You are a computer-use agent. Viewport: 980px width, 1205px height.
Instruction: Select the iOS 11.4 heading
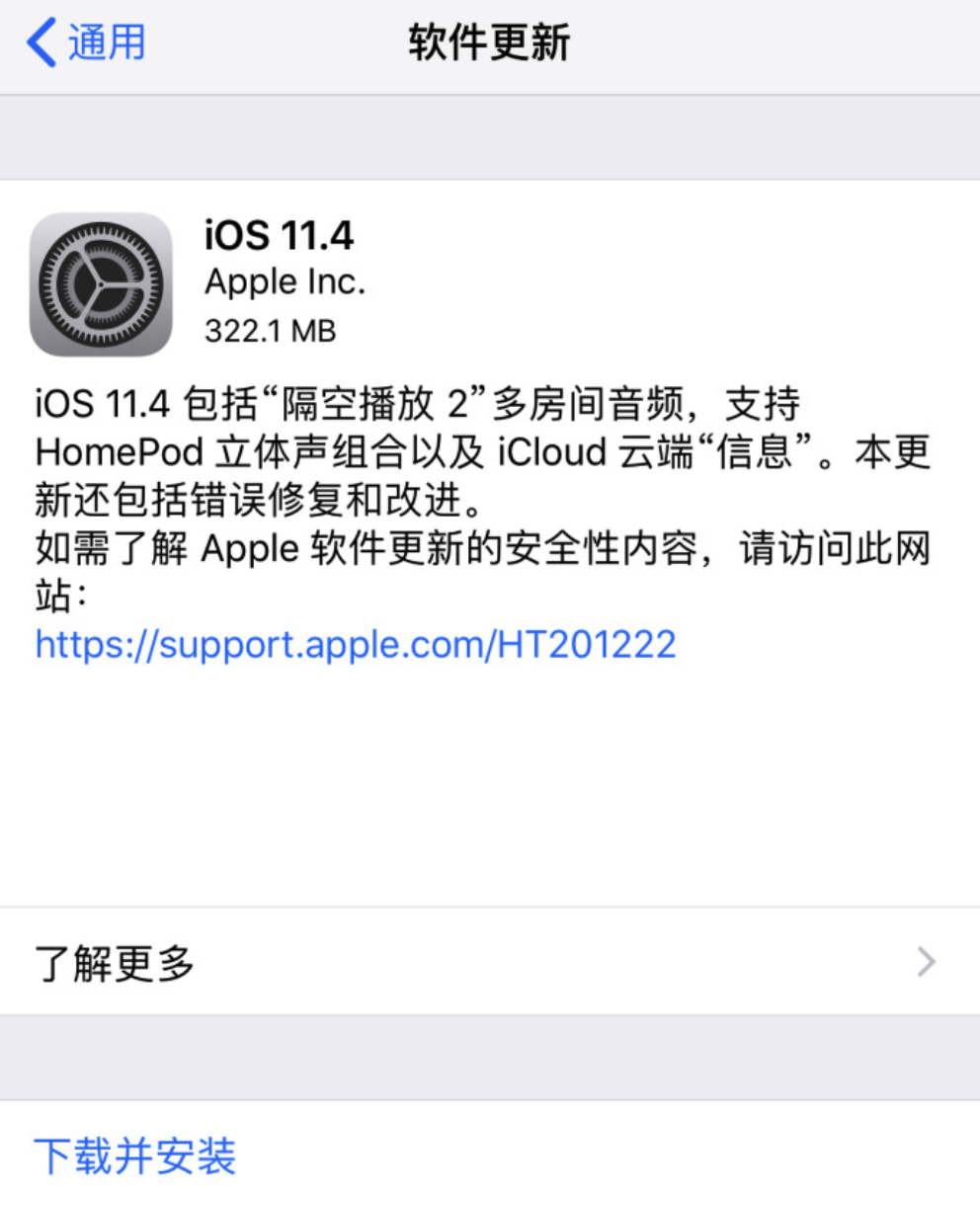pos(279,235)
